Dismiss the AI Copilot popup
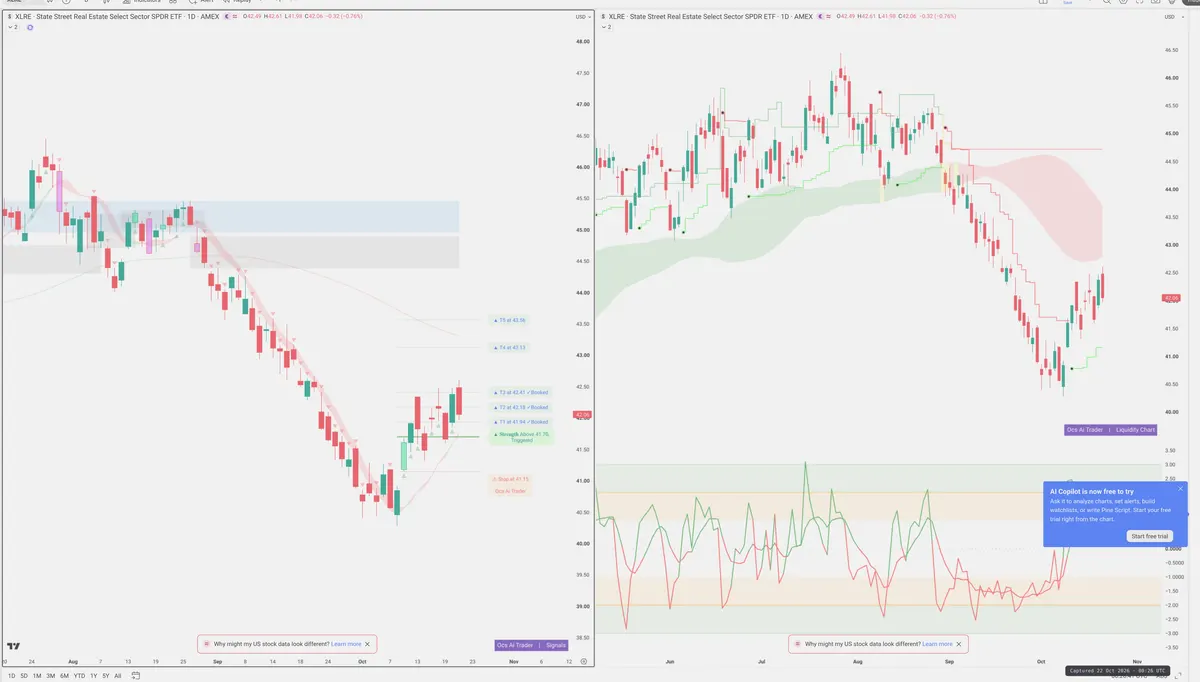1200x682 pixels. coord(1180,489)
